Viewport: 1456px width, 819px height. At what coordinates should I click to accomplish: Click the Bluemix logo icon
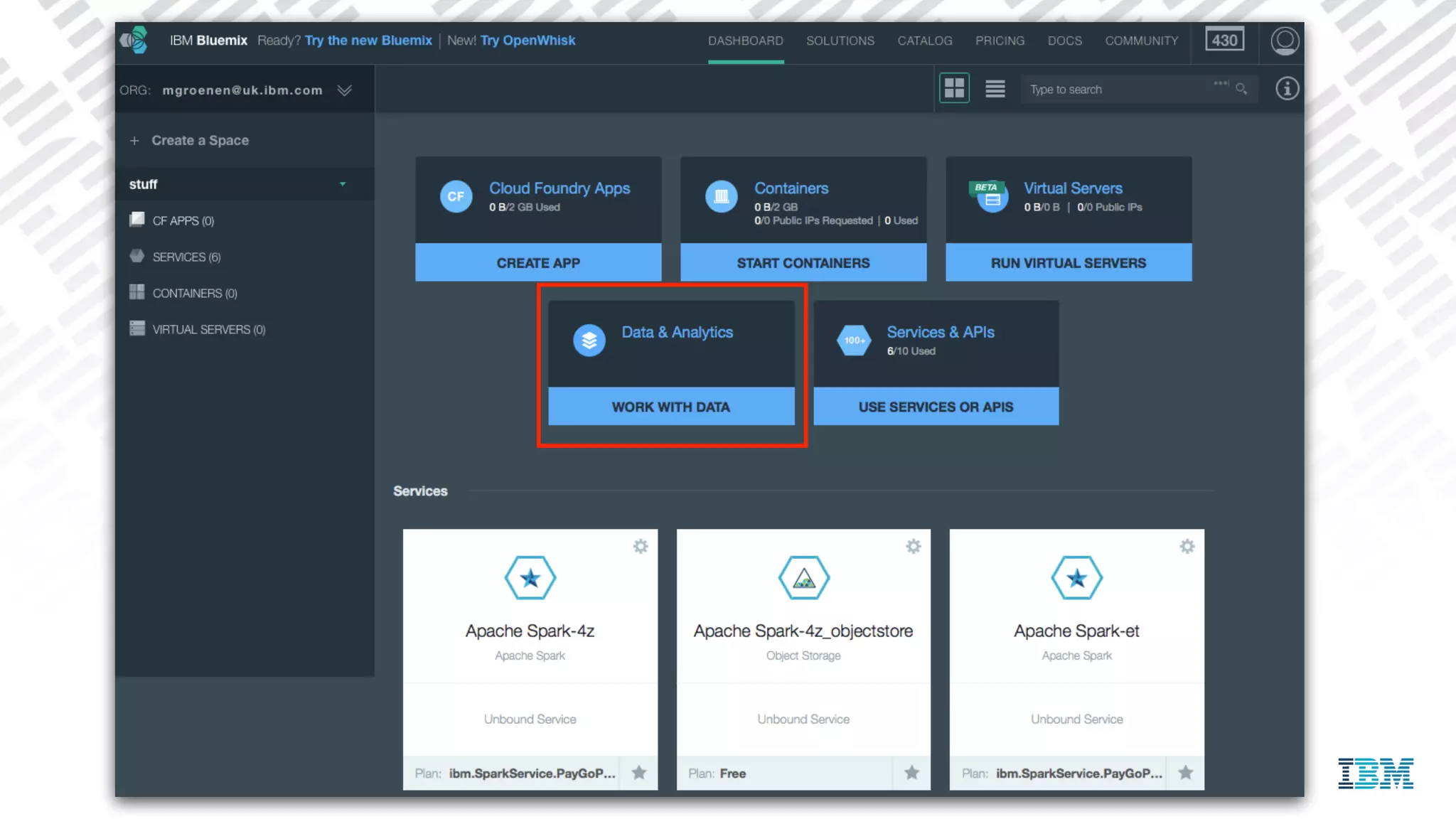(134, 41)
